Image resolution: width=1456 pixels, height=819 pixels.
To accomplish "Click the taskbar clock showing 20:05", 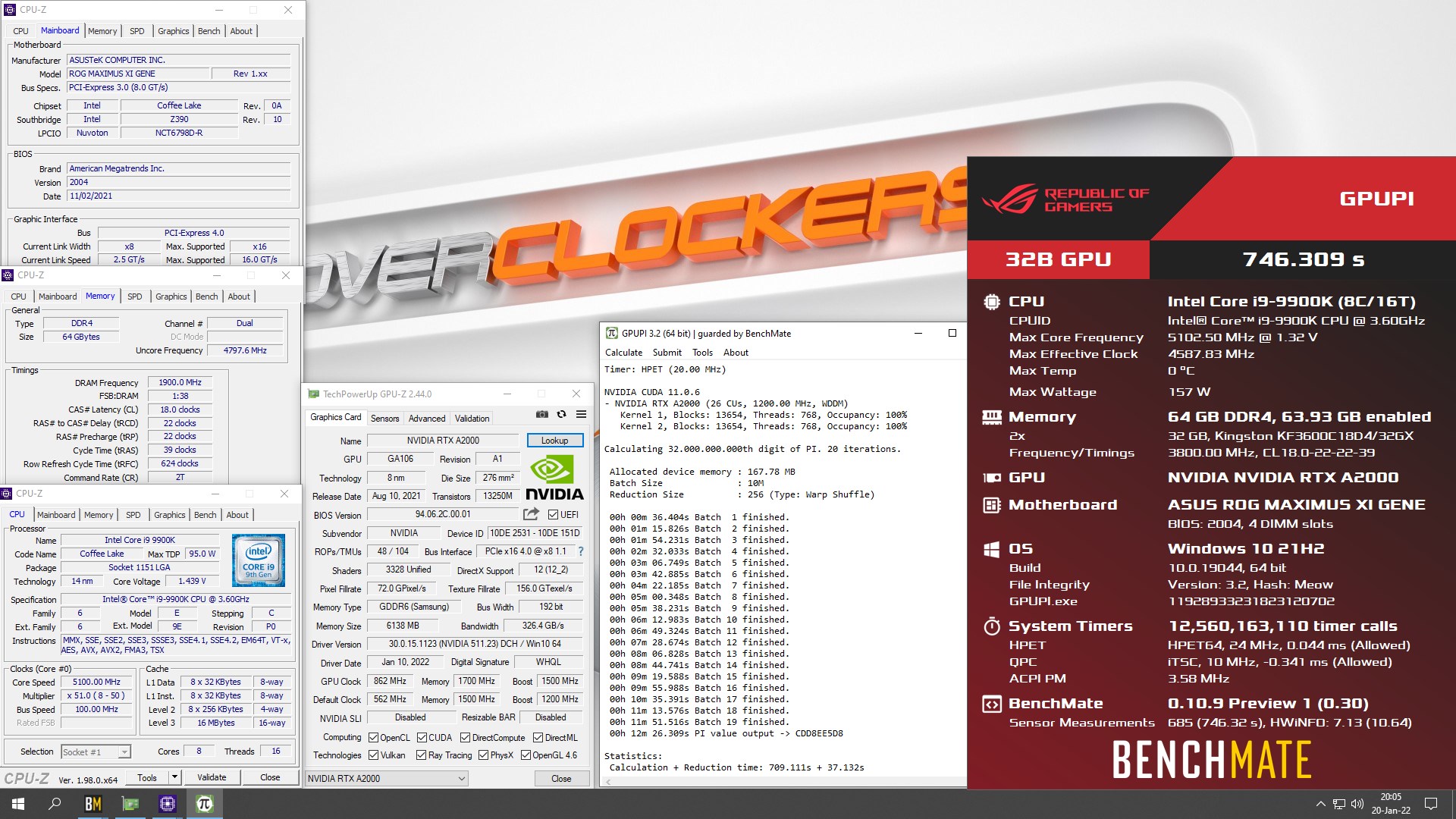I will [x=1390, y=804].
